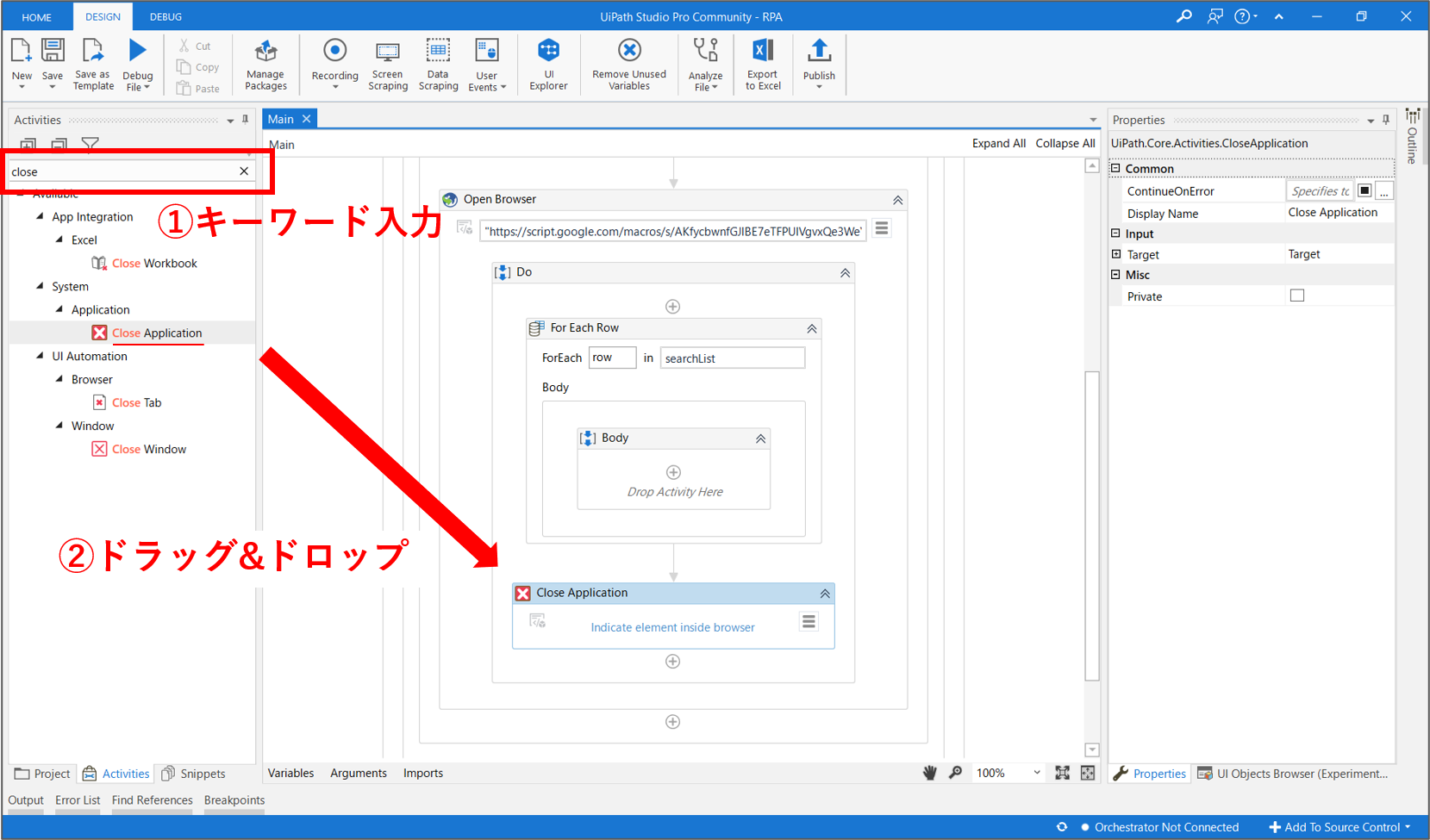Click the UI Explorer icon
This screenshot has height=840, width=1430.
tap(548, 52)
